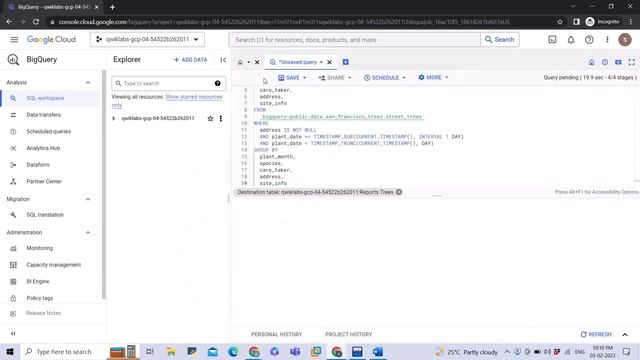Viewport: 640px width, 360px height.
Task: Open the help question mark menu
Action: click(x=589, y=40)
